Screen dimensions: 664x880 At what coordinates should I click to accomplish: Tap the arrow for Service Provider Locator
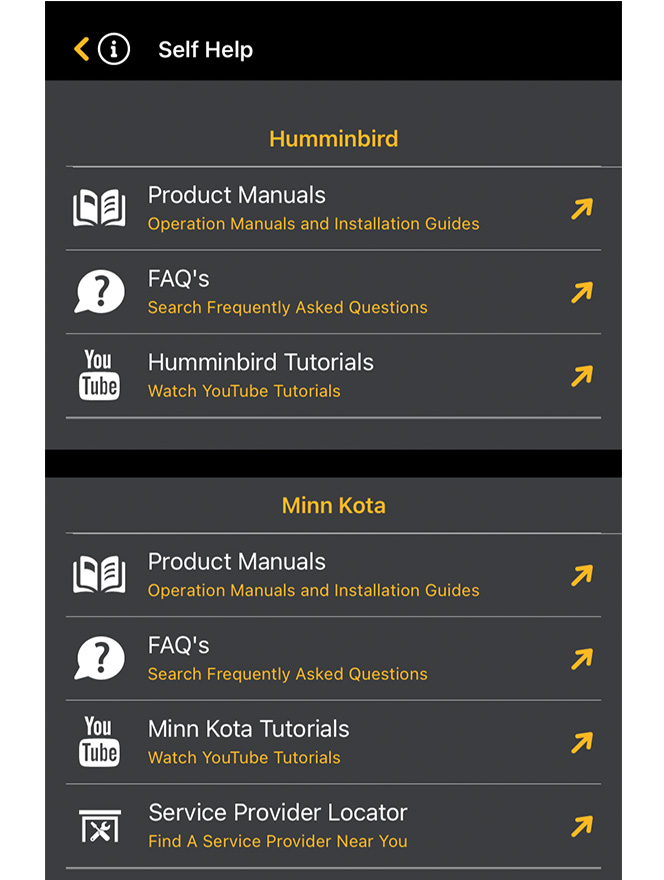pyautogui.click(x=581, y=825)
